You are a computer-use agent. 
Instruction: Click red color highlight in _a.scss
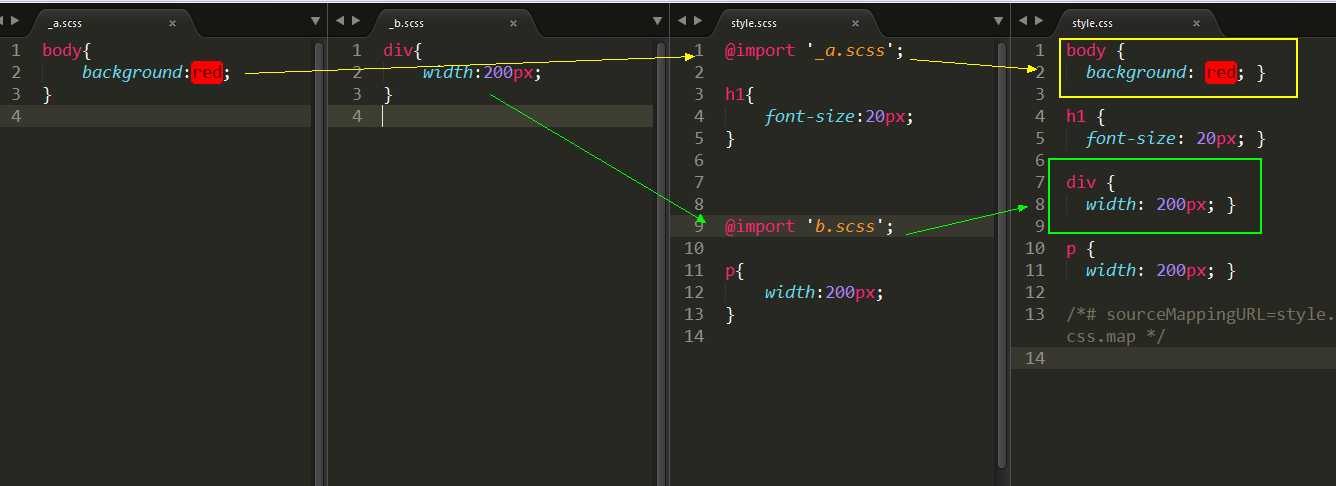click(206, 72)
